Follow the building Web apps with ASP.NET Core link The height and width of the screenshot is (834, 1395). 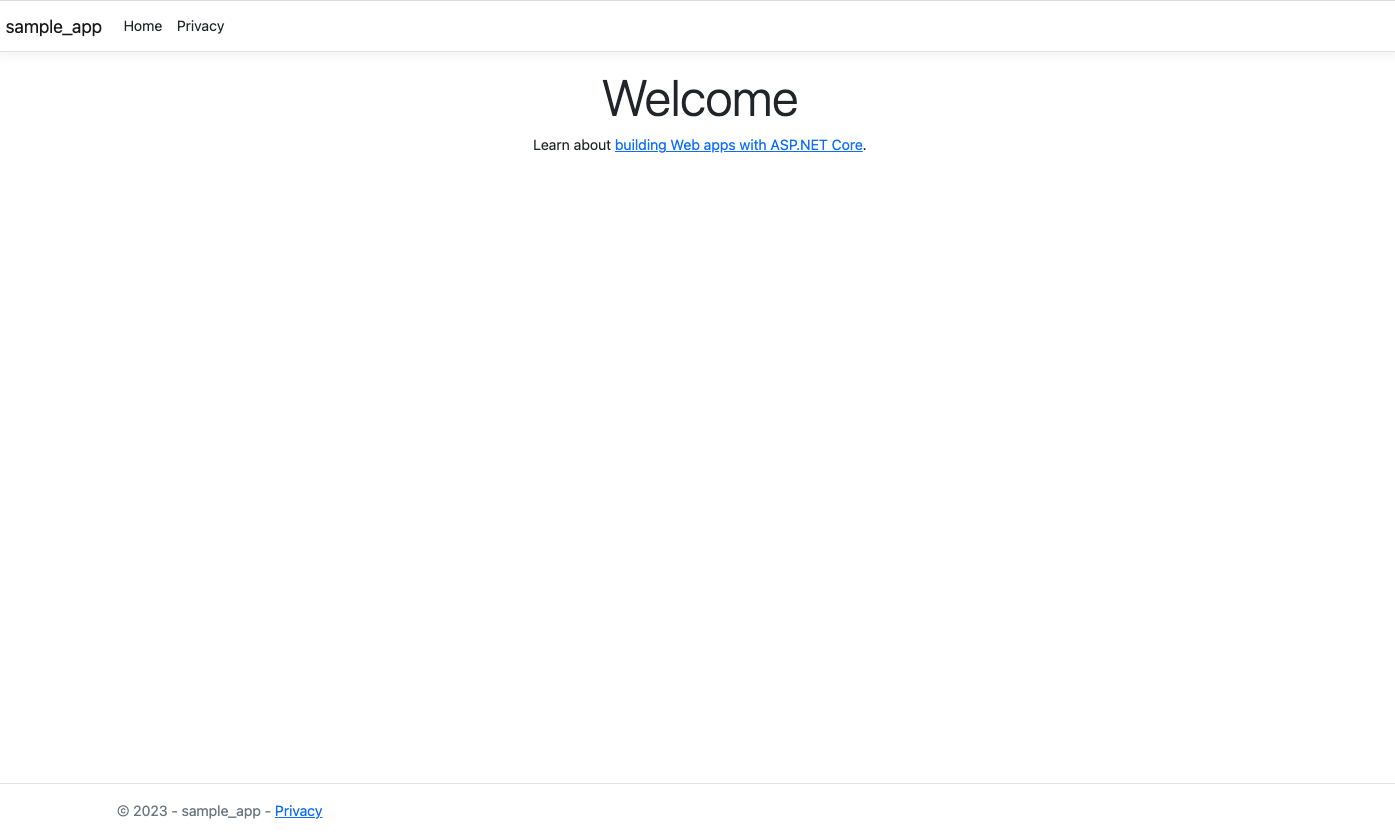(x=739, y=145)
